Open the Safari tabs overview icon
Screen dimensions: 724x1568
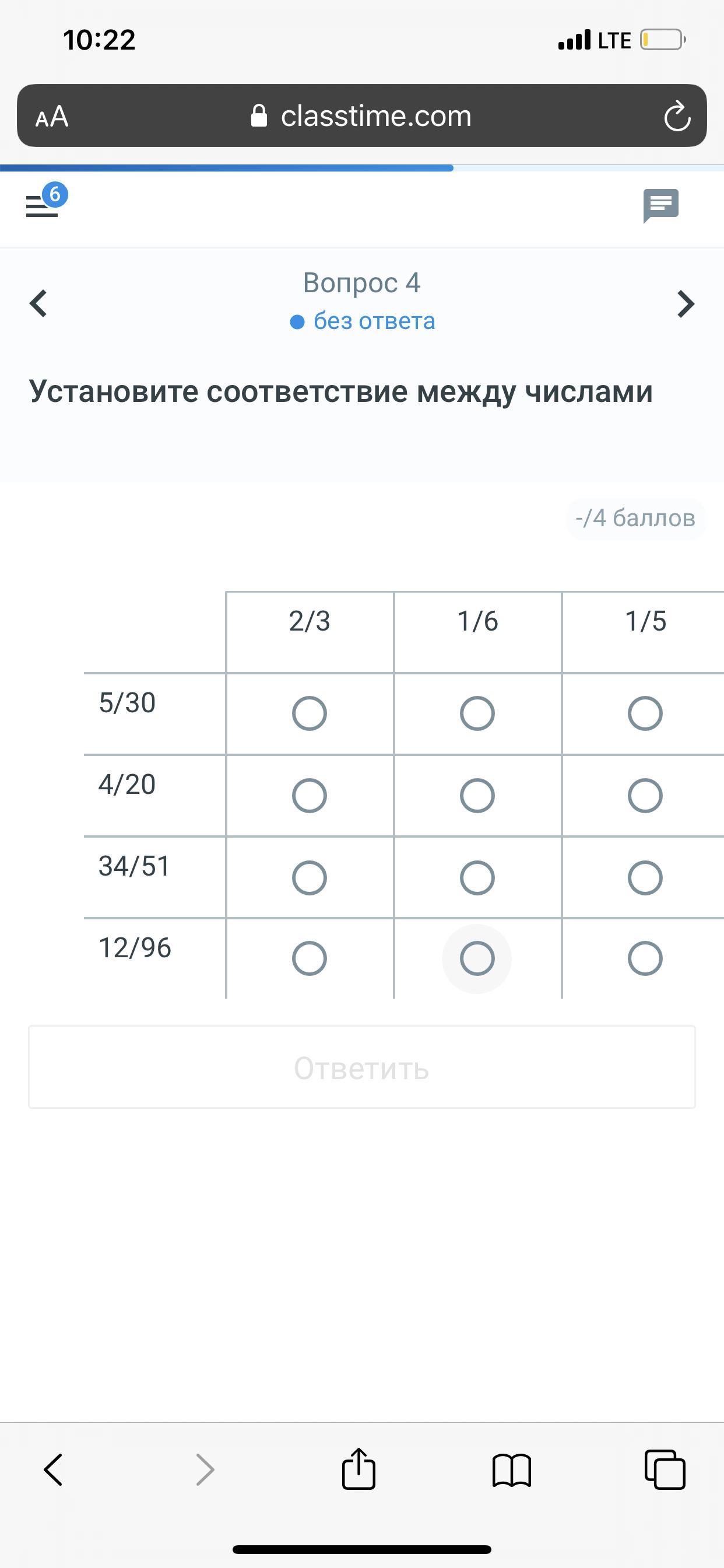pos(665,1469)
